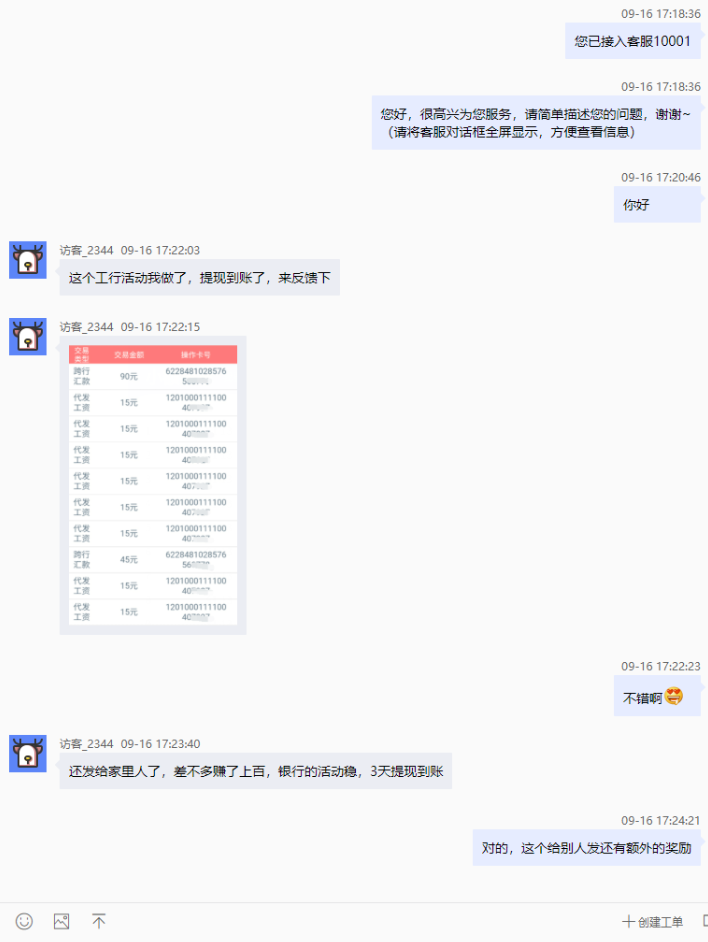Click the reply starting 对的，这个给别人发
The image size is (708, 942).
click(586, 847)
